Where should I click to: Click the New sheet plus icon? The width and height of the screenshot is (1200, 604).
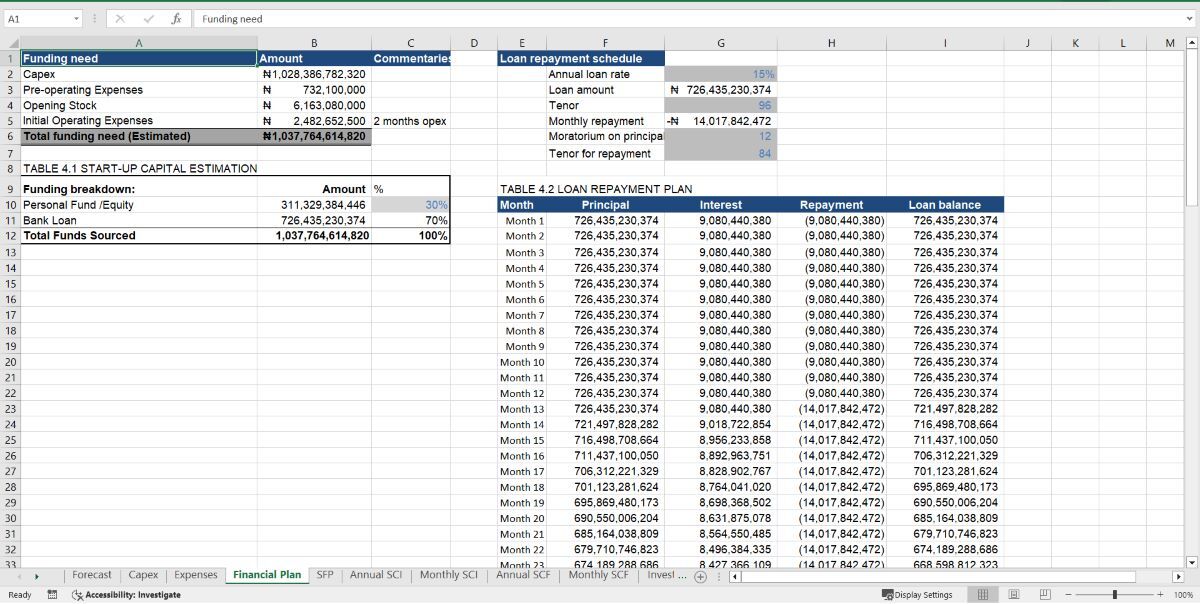701,576
